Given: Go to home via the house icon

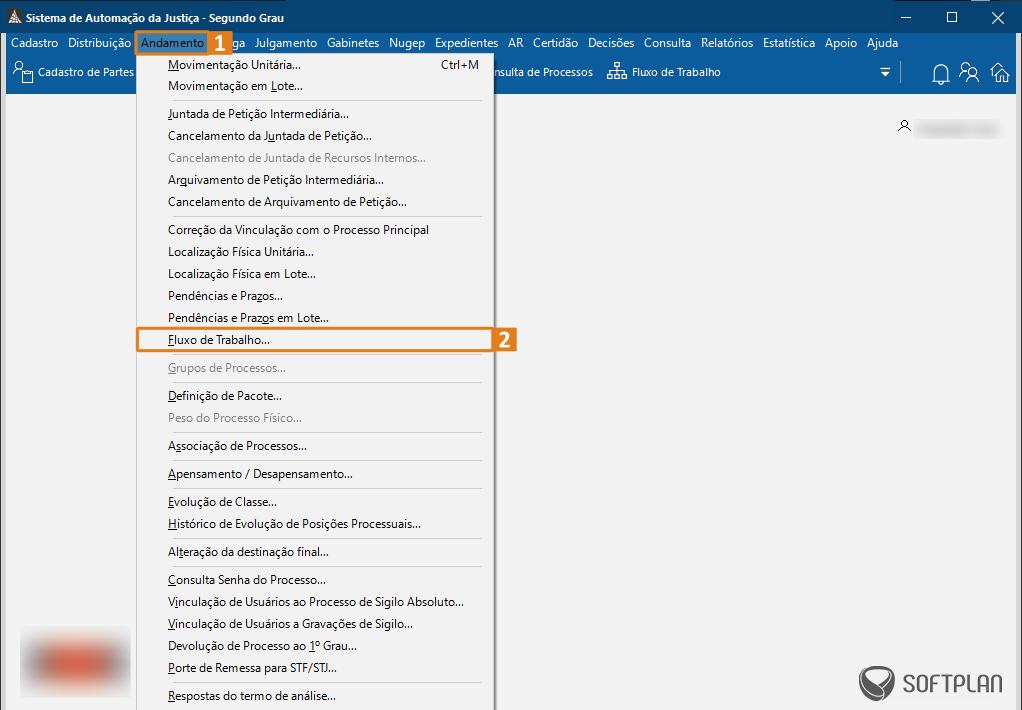Looking at the screenshot, I should click(999, 73).
